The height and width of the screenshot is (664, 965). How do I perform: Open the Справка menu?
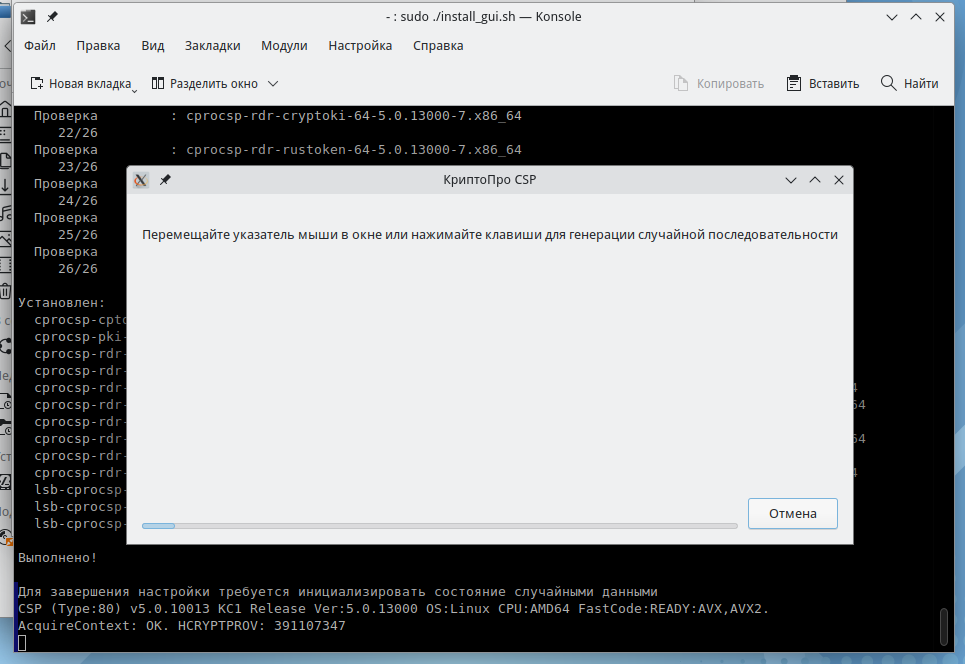(438, 46)
